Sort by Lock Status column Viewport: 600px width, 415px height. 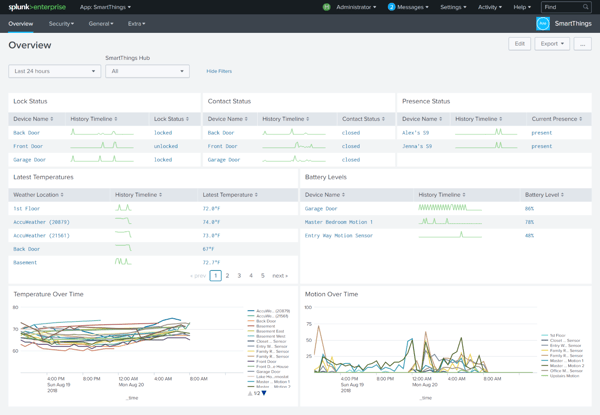171,119
